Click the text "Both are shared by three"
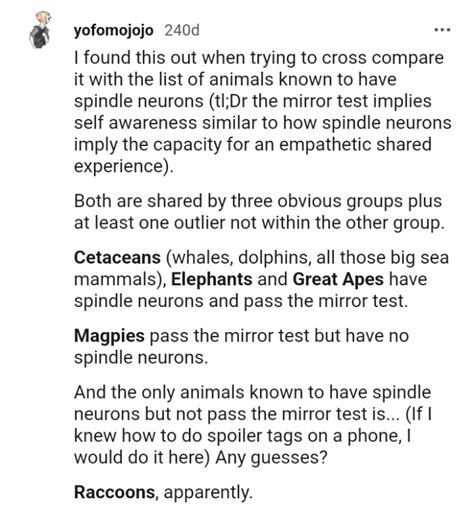This screenshot has width=474, height=522. click(173, 202)
